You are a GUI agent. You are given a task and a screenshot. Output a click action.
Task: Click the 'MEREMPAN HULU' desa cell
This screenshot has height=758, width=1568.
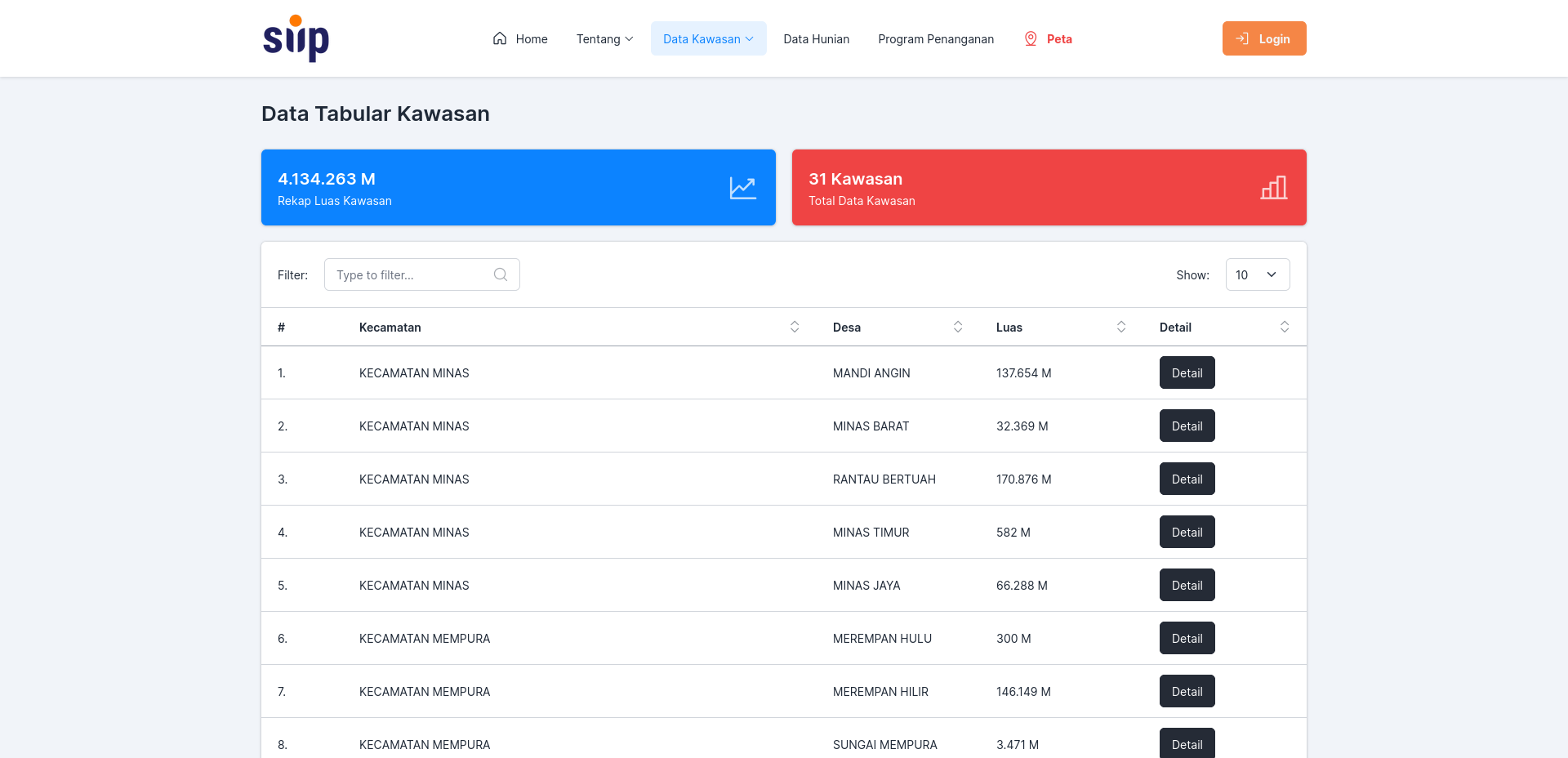point(882,639)
